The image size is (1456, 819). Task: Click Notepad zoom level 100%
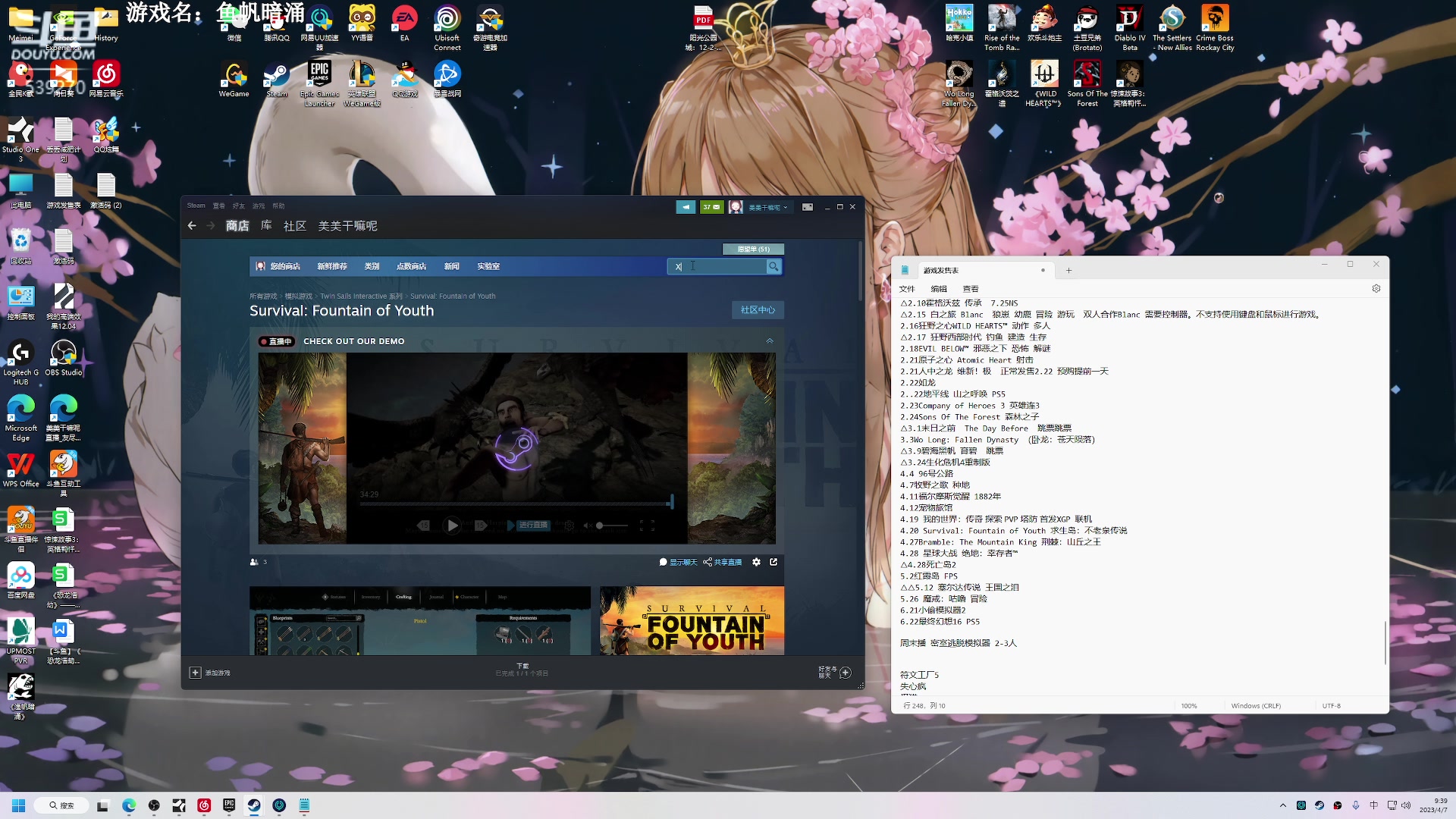(x=1189, y=706)
